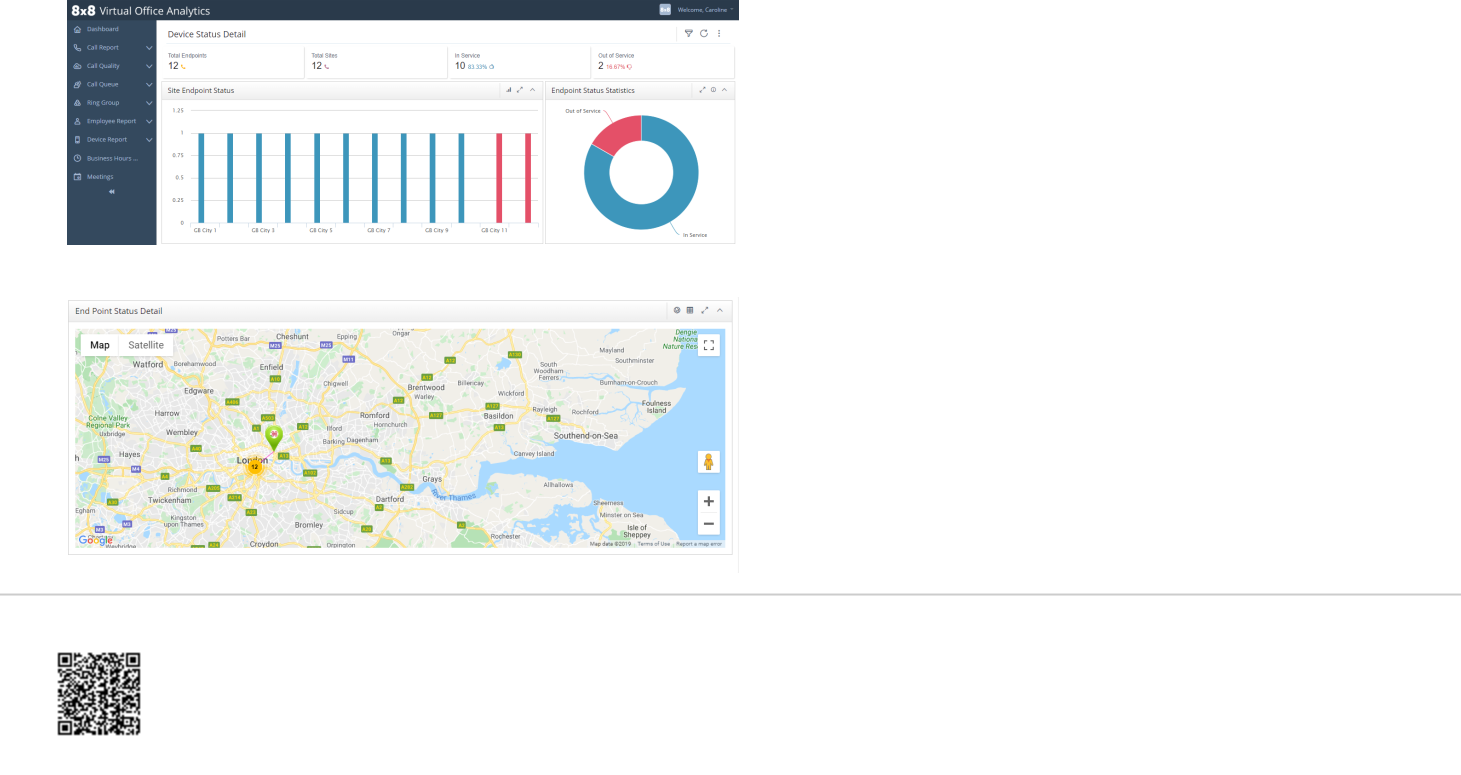This screenshot has width=1461, height=775.
Task: Click the globe icon in End Point Status Detail
Action: click(677, 310)
